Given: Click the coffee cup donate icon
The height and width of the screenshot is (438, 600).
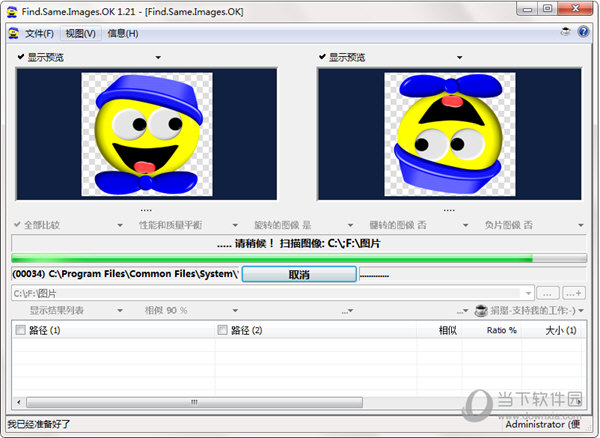Looking at the screenshot, I should click(x=481, y=311).
